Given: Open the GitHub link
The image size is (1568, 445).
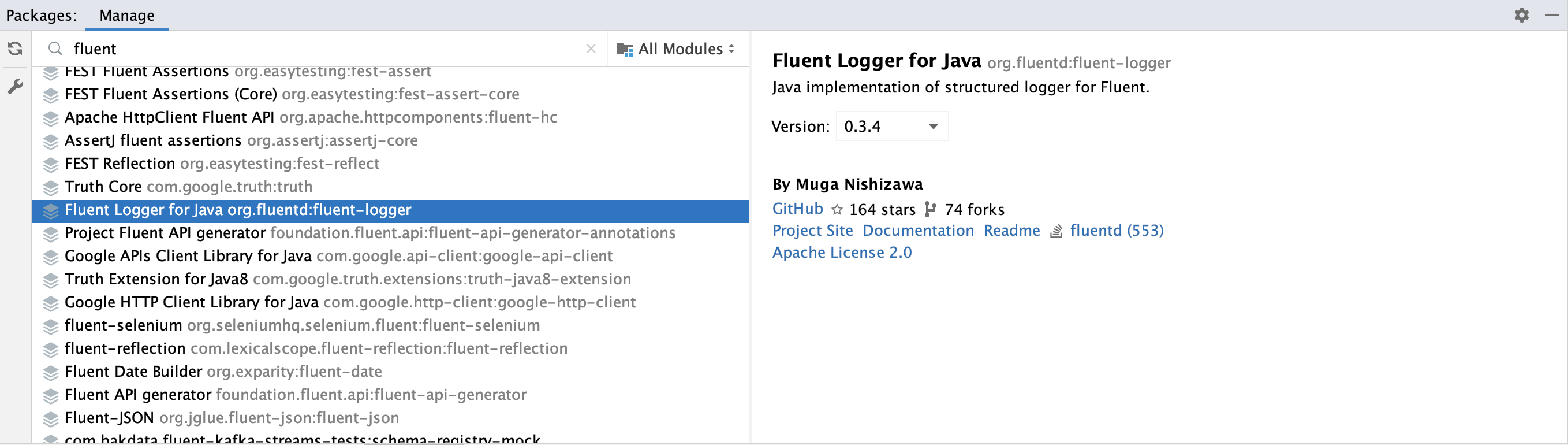Looking at the screenshot, I should tap(797, 209).
